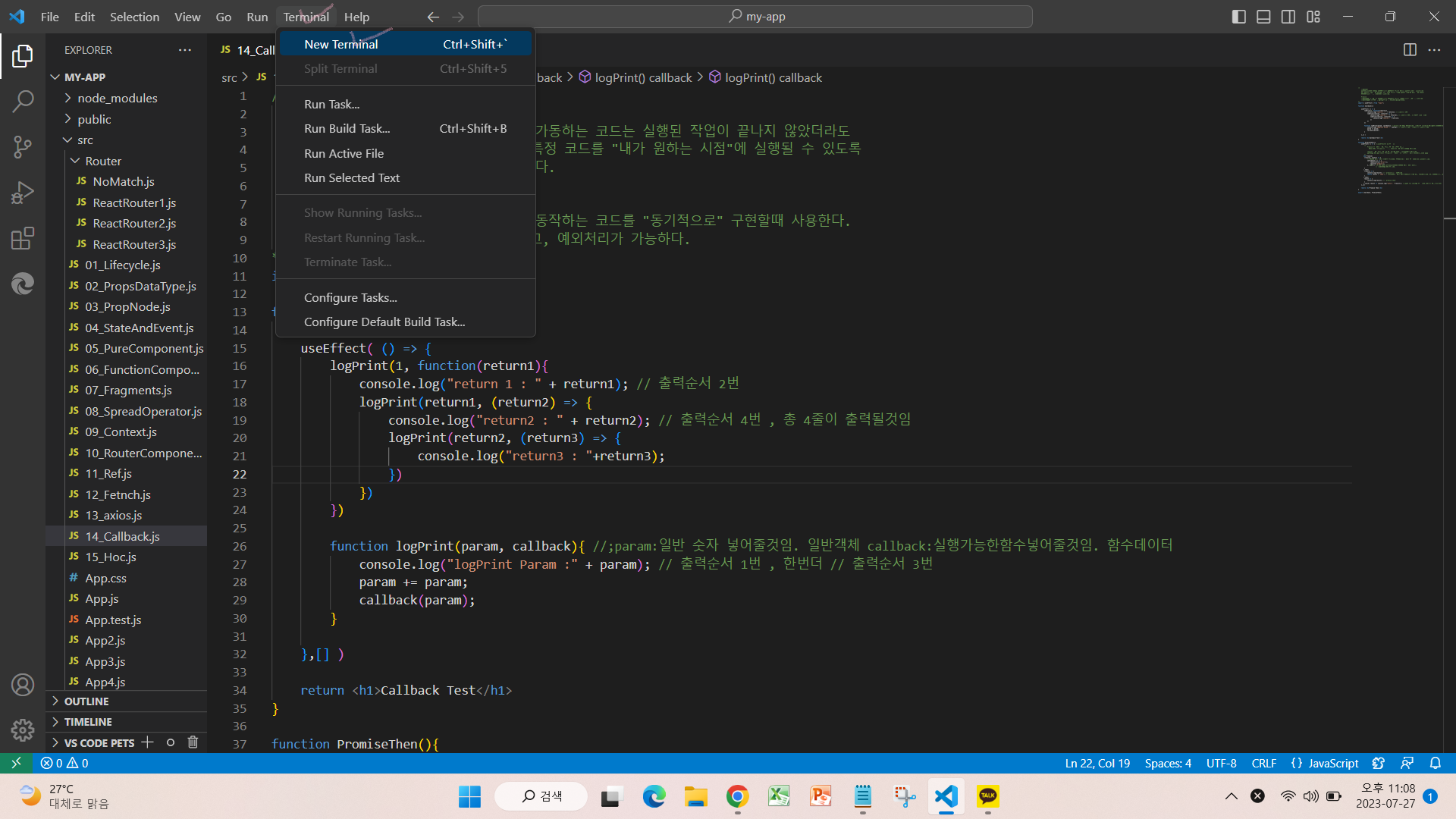Expand the node_modules folder
This screenshot has width=1456, height=819.
(x=117, y=98)
